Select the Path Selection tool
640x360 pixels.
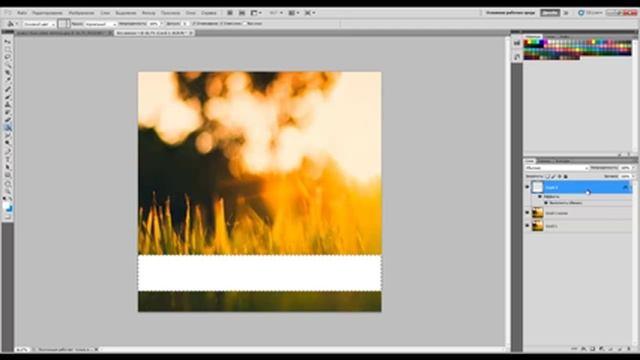pos(8,167)
